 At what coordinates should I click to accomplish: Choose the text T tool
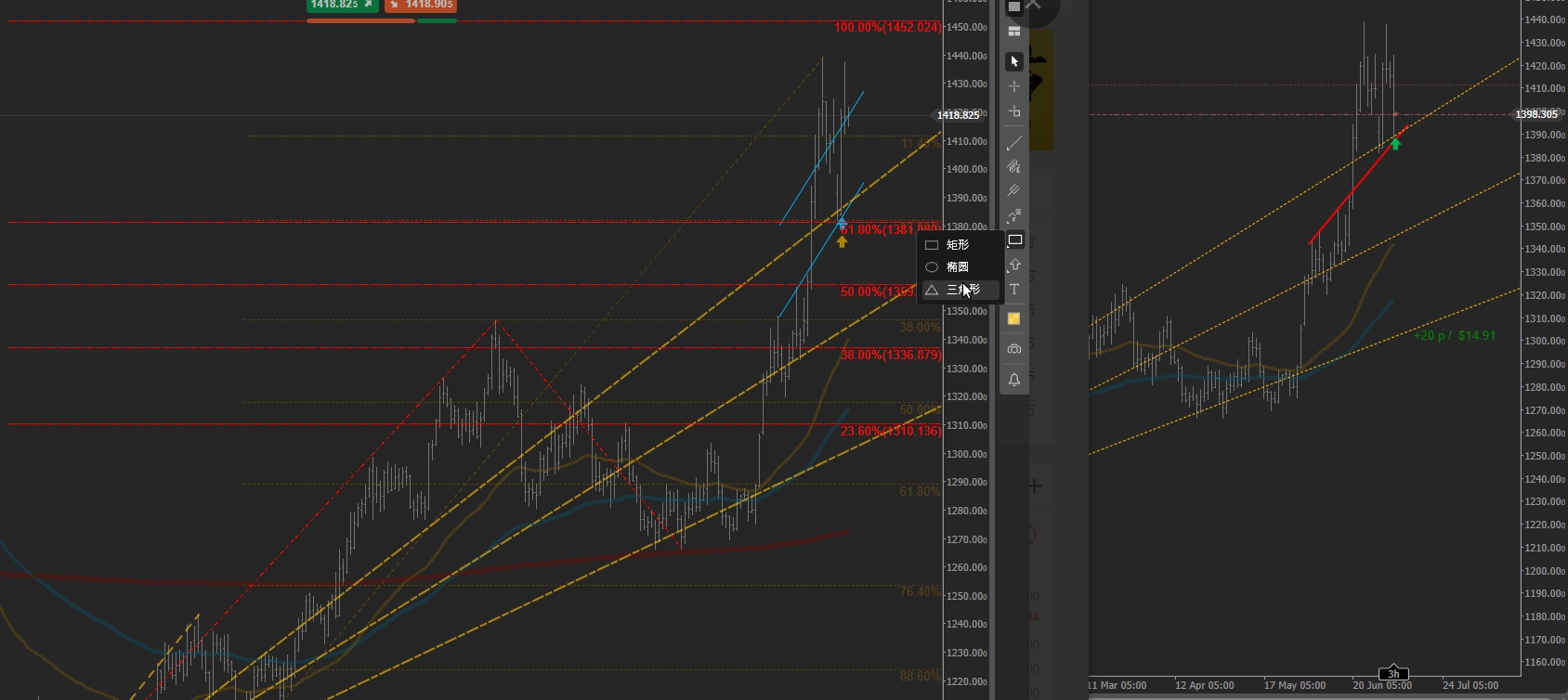[x=1014, y=290]
